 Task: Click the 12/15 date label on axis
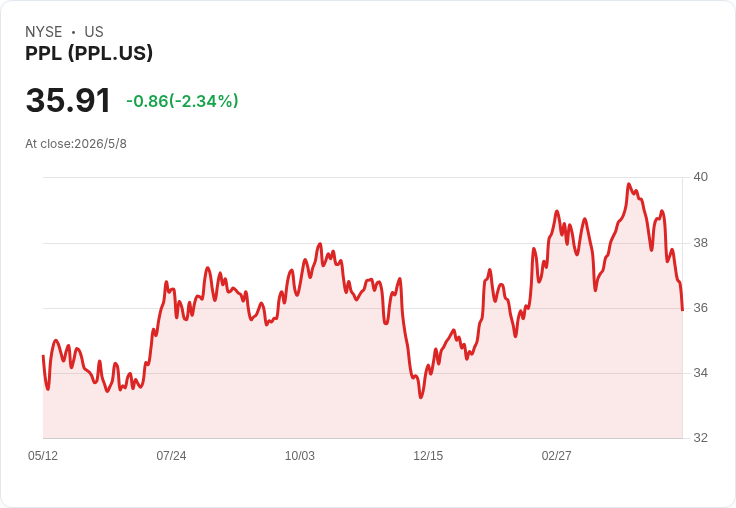pyautogui.click(x=428, y=455)
